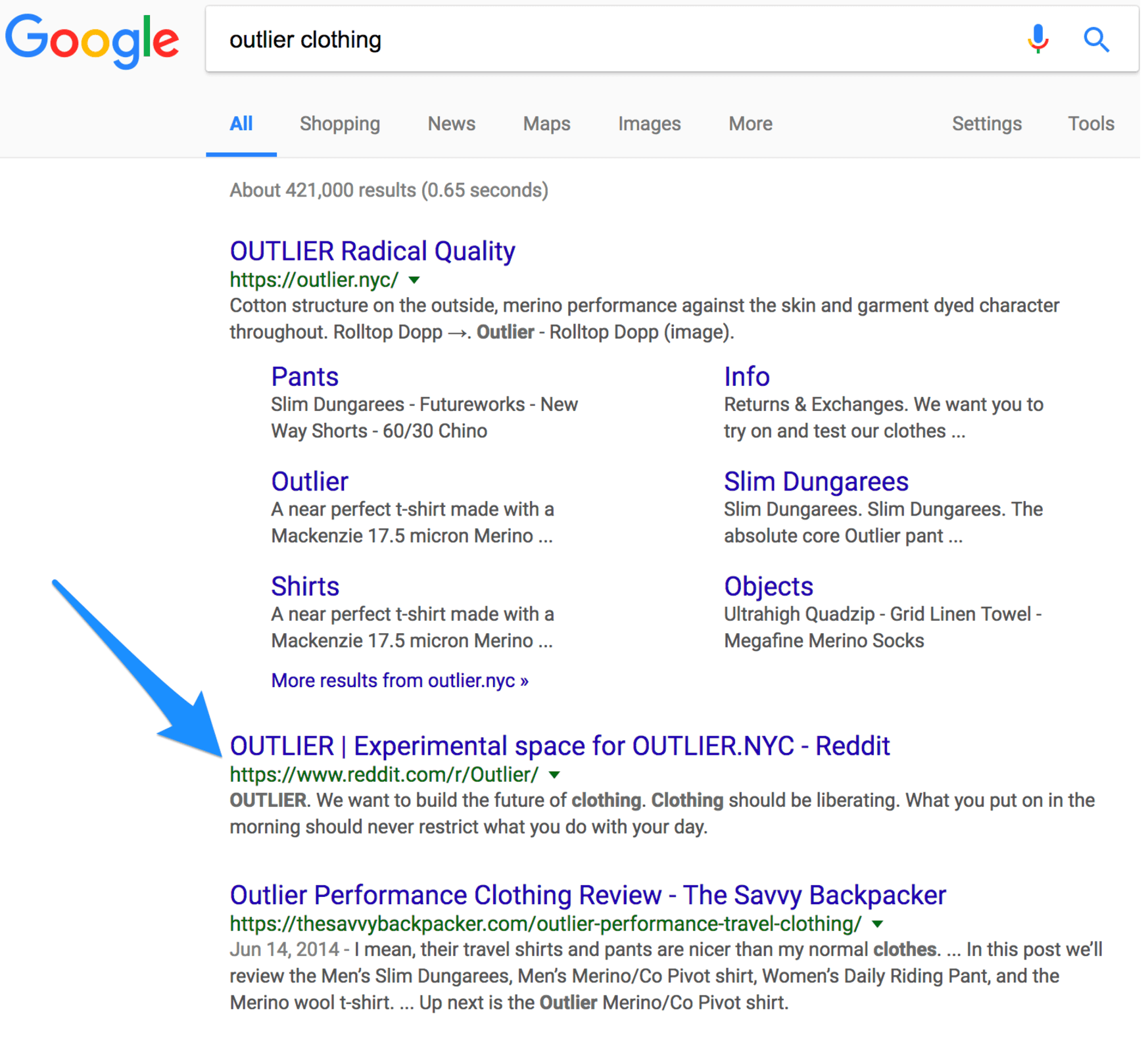Select the All tab
This screenshot has width=1148, height=1056.
click(x=241, y=124)
